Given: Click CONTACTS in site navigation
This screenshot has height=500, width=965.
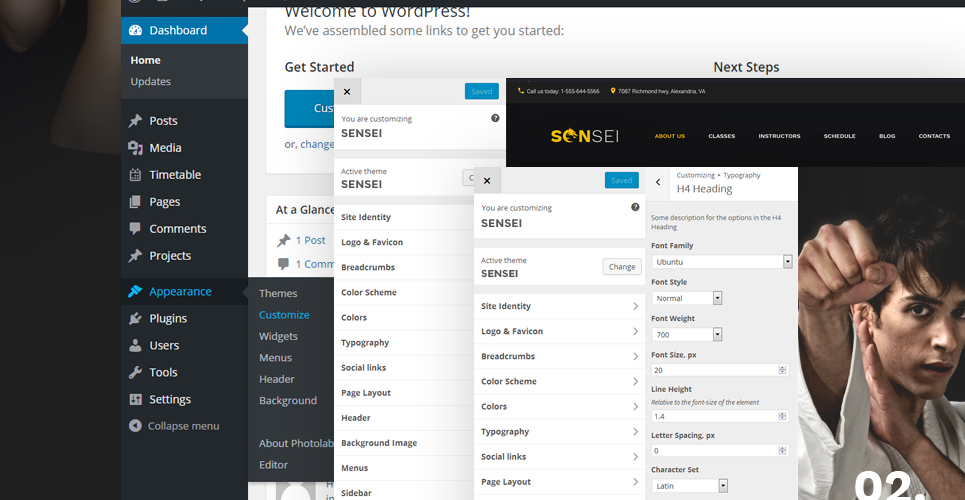Looking at the screenshot, I should coord(934,136).
